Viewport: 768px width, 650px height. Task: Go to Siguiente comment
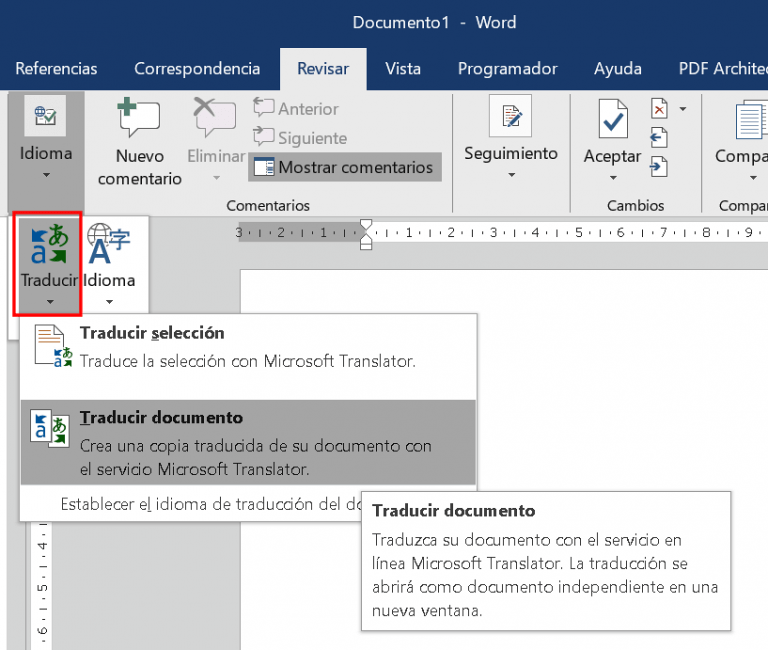tap(300, 138)
